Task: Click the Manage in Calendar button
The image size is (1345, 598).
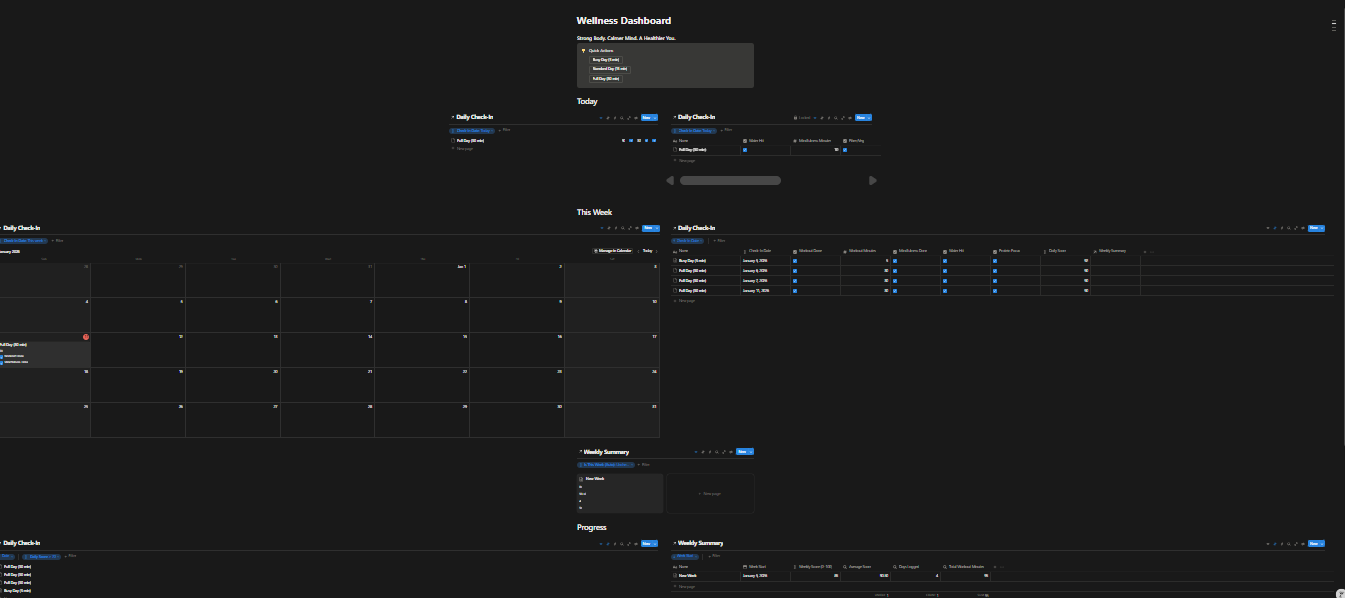Action: (x=613, y=250)
